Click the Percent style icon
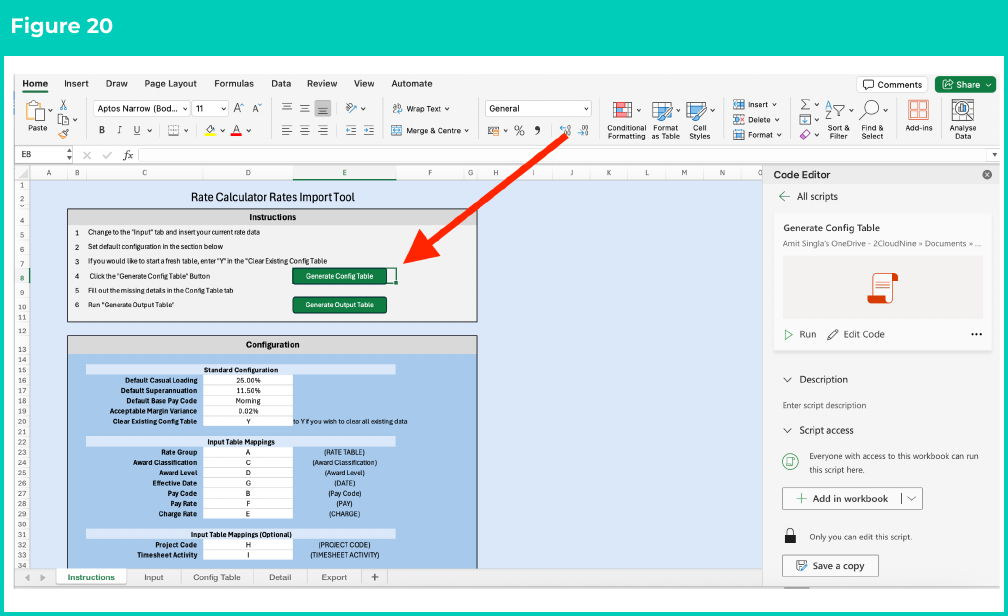 [x=519, y=131]
